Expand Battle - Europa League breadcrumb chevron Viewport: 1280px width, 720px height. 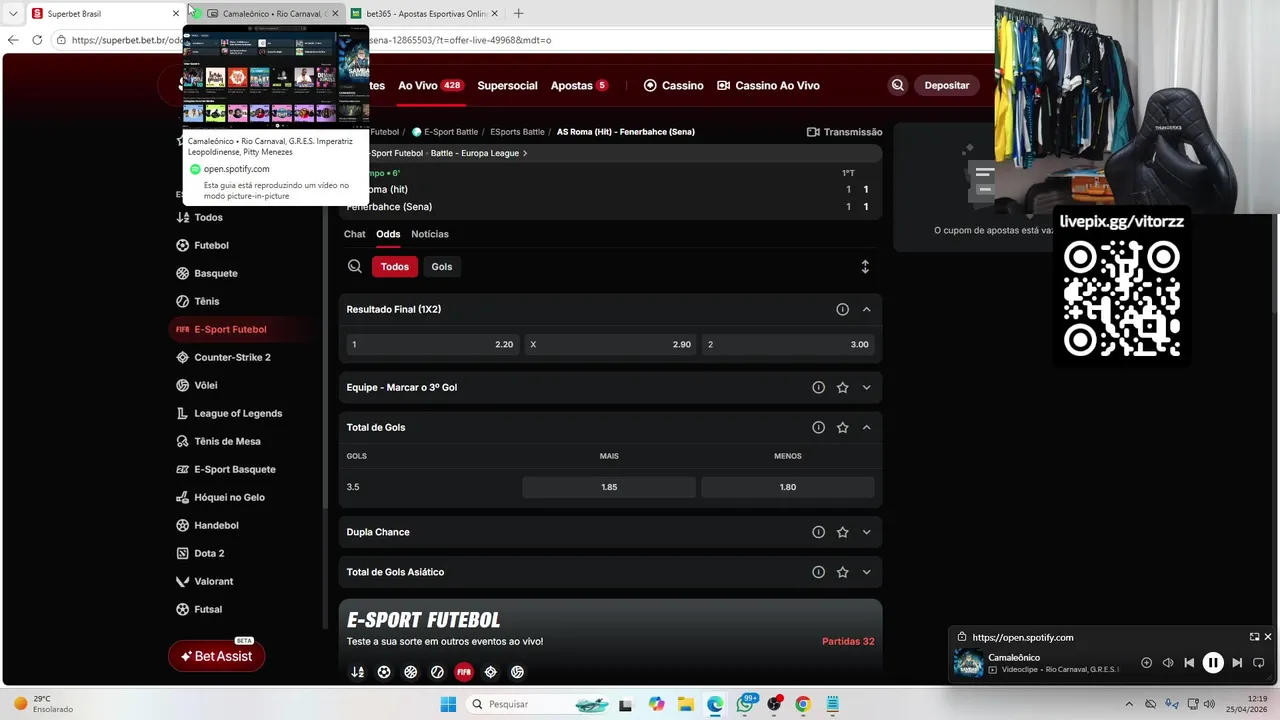pyautogui.click(x=525, y=154)
